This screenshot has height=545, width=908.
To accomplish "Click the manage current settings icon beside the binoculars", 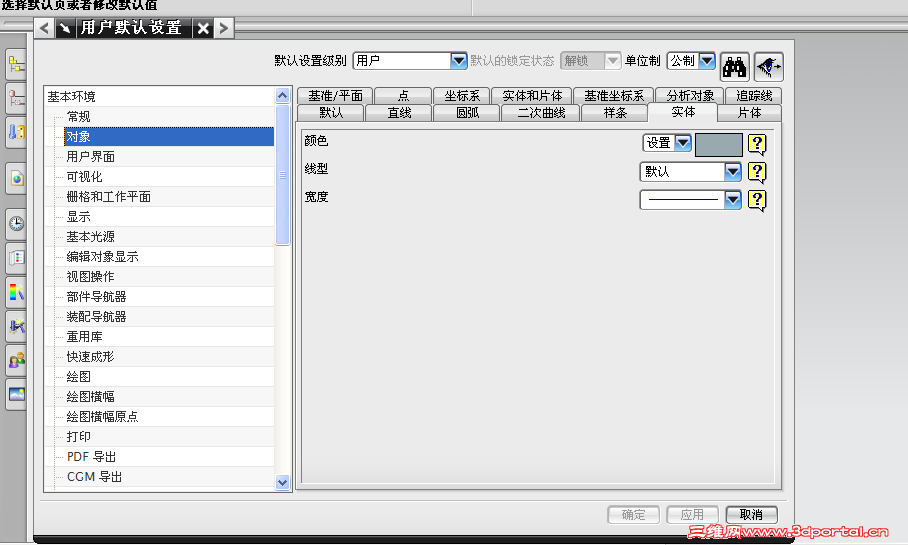I will pyautogui.click(x=768, y=67).
